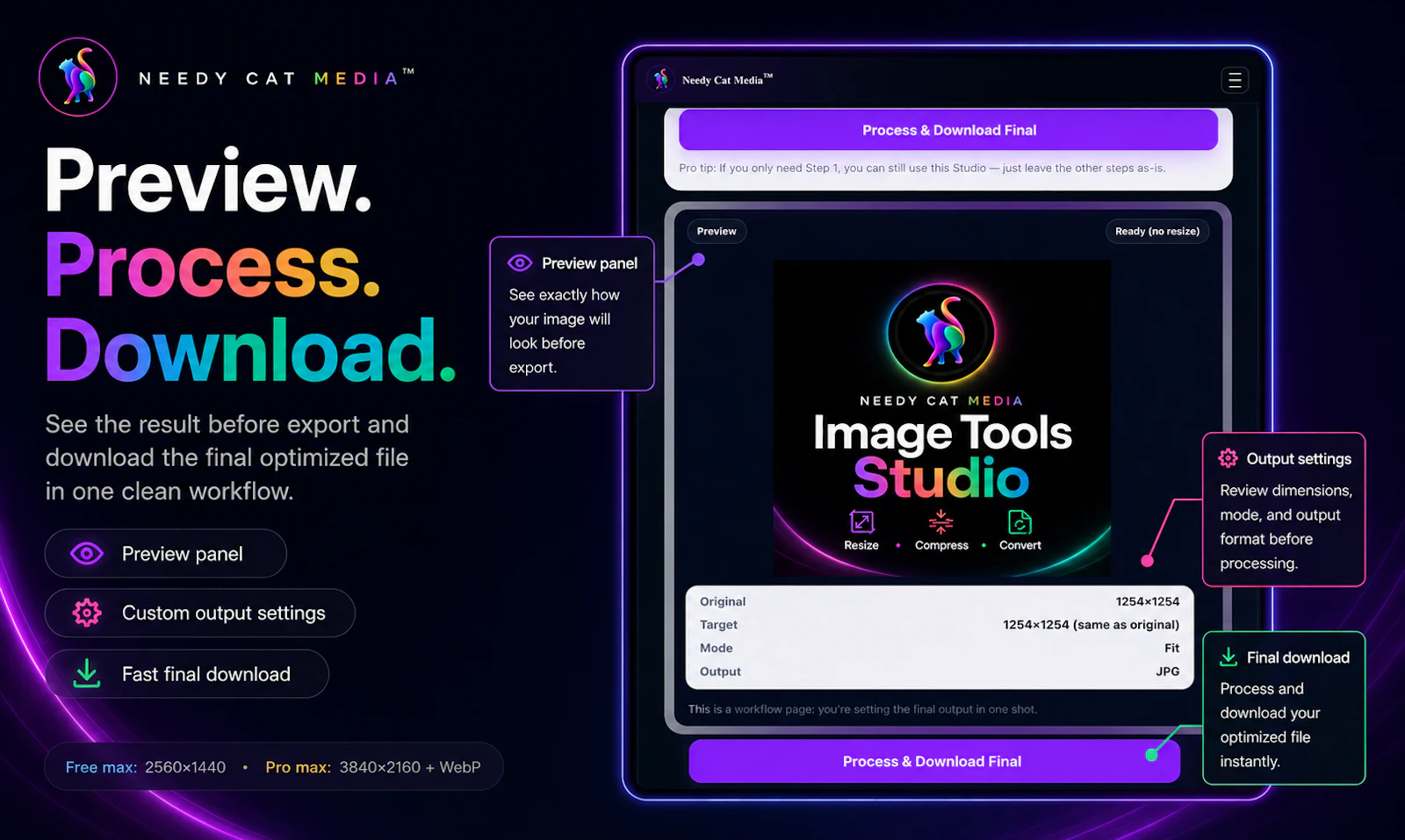Image resolution: width=1405 pixels, height=840 pixels.
Task: Click the 'Pro max: 3840×2160 + WebP' text
Action: pyautogui.click(x=373, y=767)
